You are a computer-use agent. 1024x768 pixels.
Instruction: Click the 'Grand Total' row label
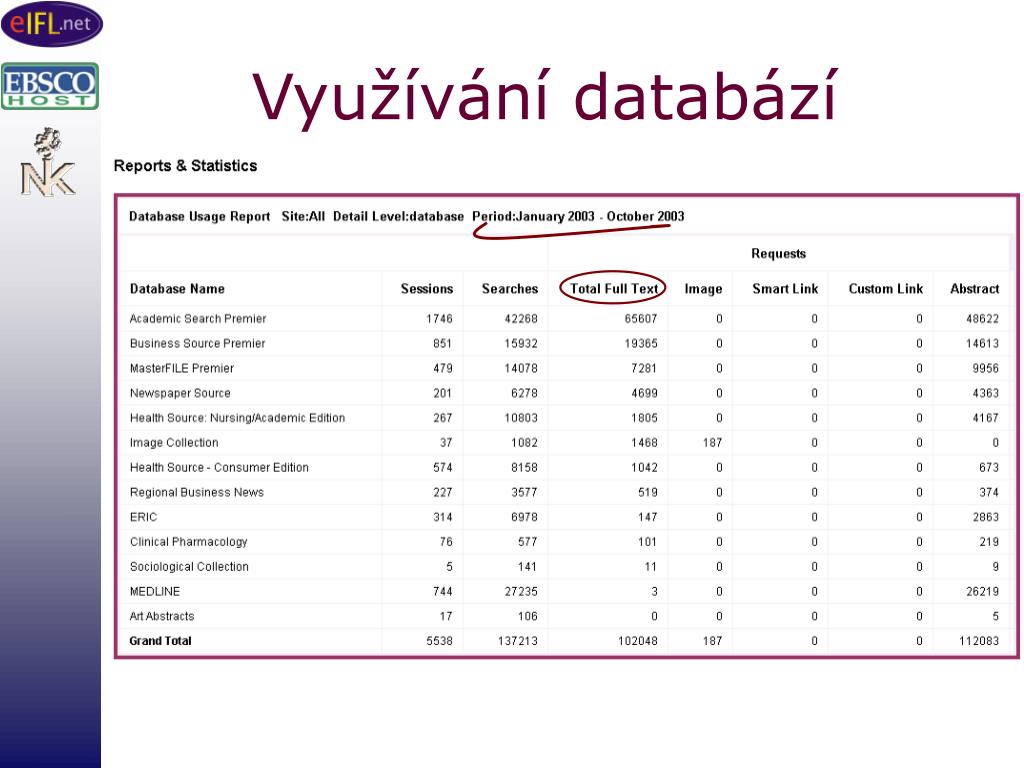(160, 641)
